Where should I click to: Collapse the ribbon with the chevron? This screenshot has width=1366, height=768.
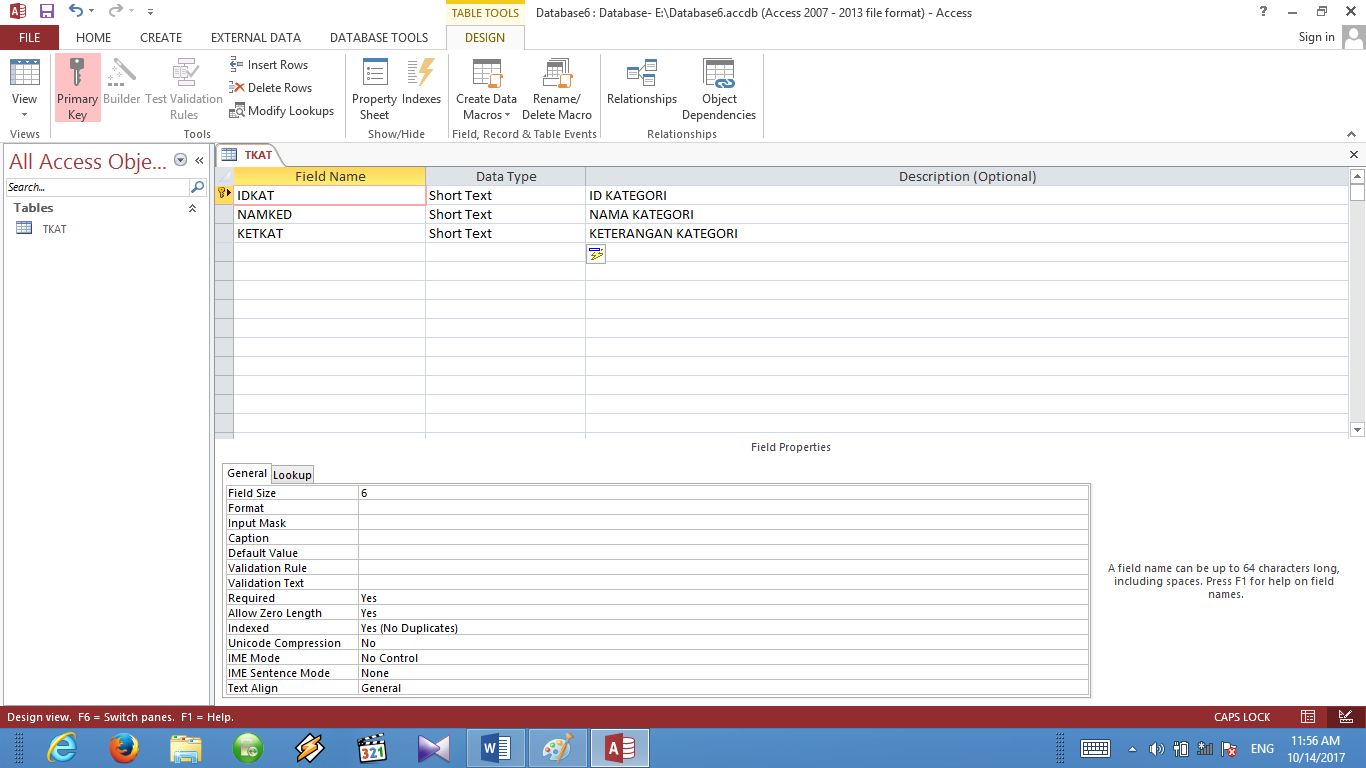coord(1351,133)
